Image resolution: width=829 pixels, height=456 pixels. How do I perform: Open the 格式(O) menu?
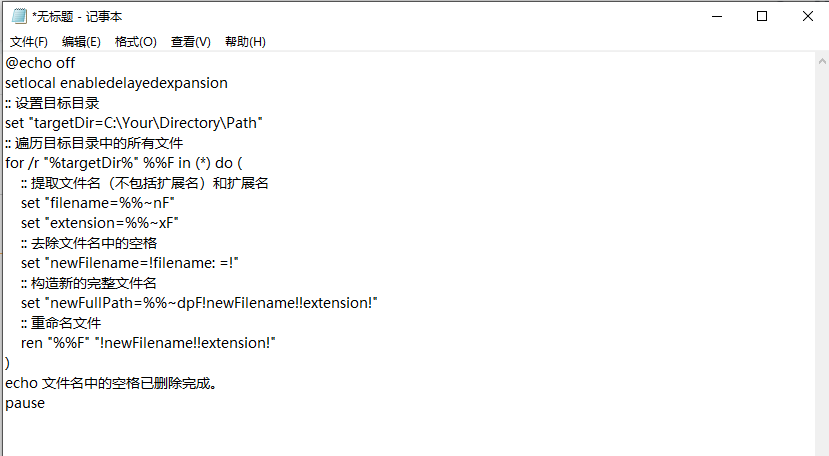[x=136, y=42]
